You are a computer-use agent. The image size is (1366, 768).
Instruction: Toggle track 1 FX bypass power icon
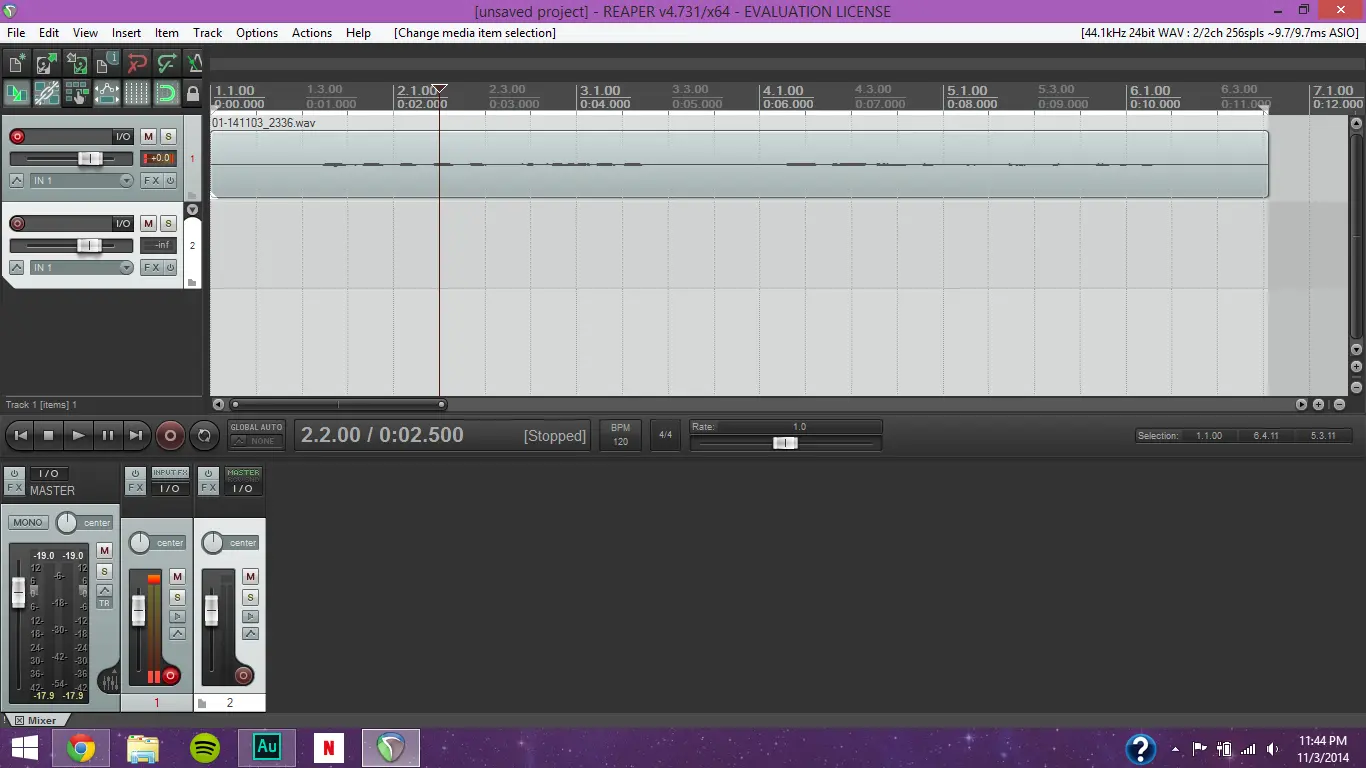point(170,181)
